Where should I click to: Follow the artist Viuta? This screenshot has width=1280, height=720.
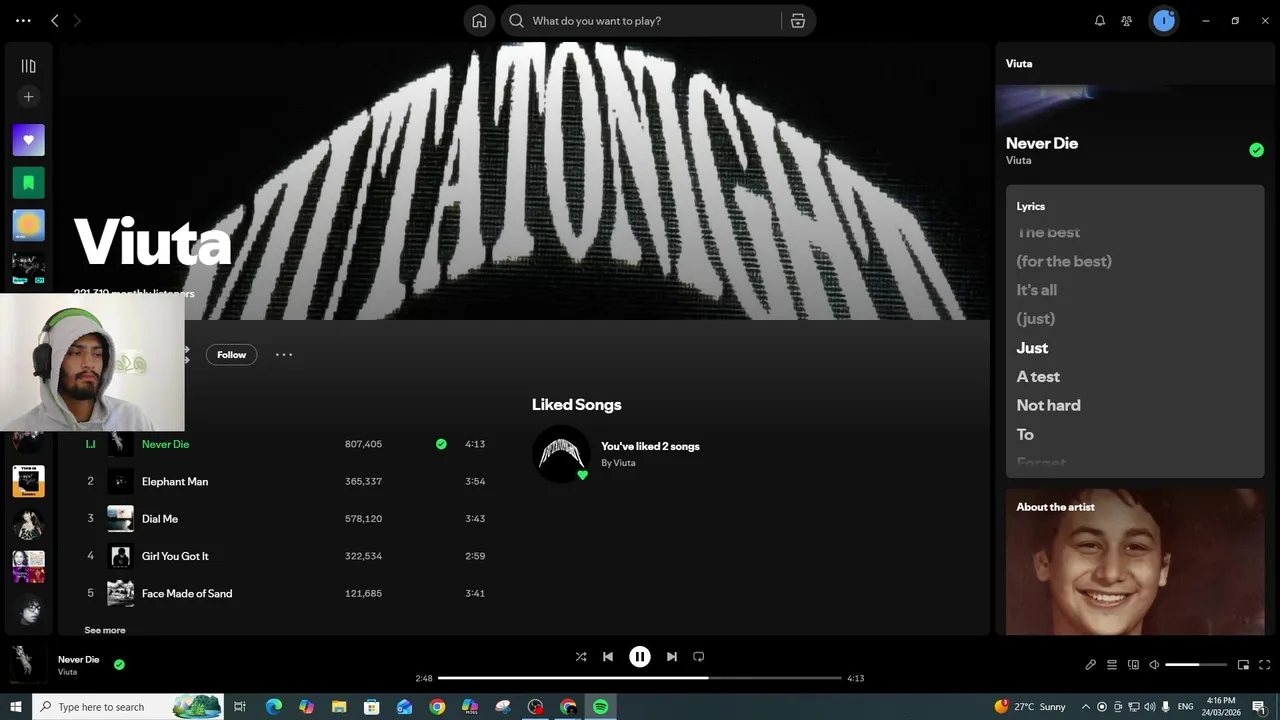point(231,355)
